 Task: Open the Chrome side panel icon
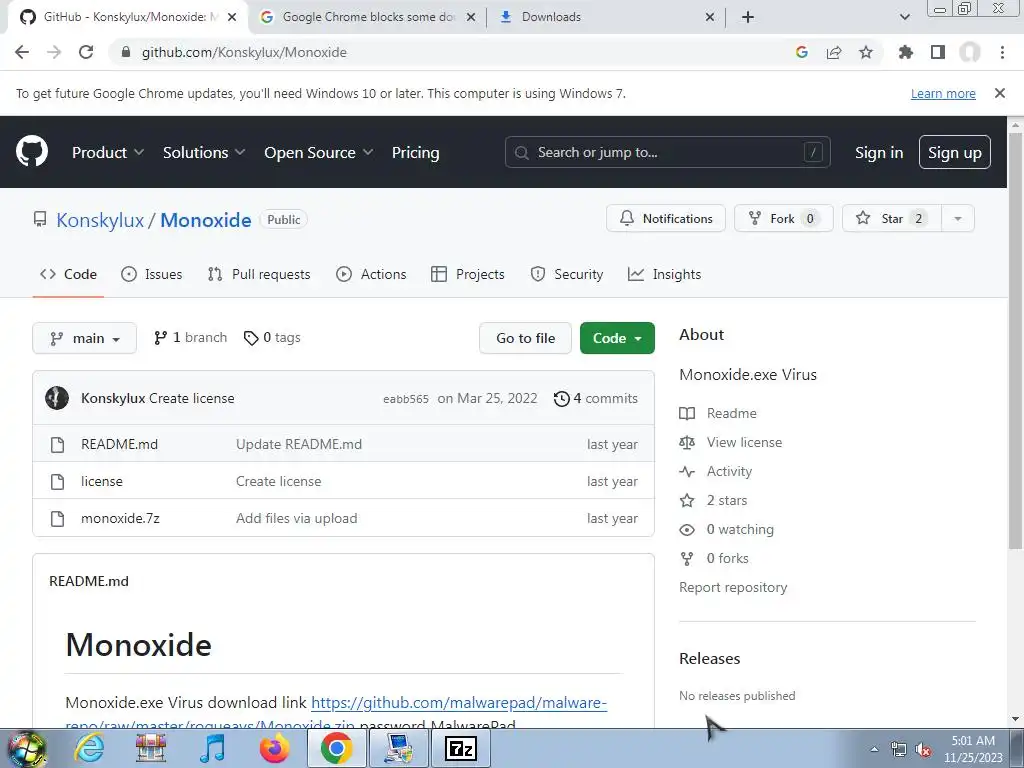[938, 52]
